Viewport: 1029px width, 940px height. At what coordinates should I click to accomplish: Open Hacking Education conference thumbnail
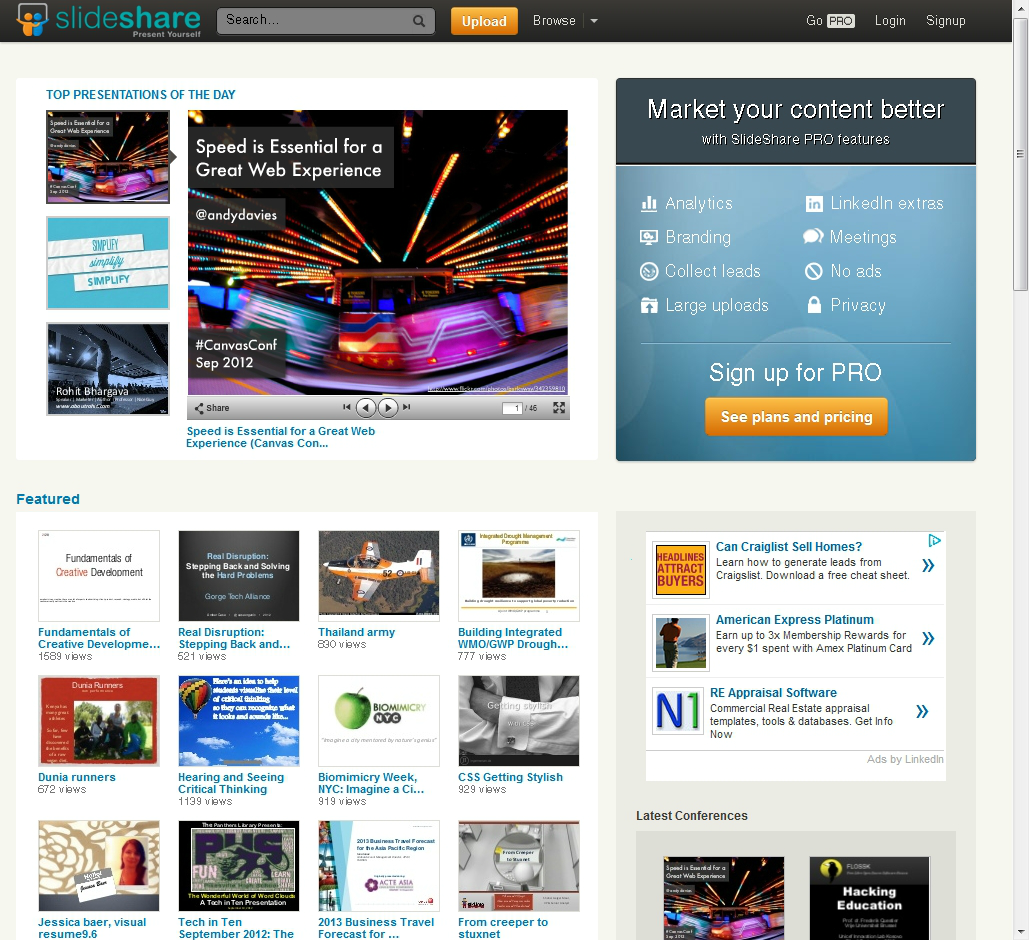(x=870, y=898)
